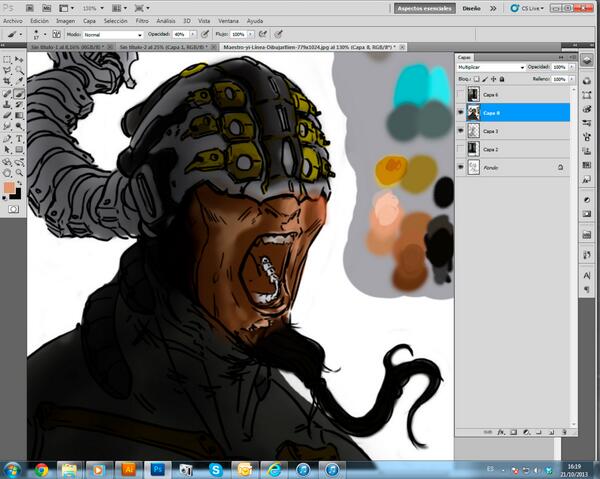The image size is (600, 479).
Task: Select the 3D Object Rotate tool
Action: (x=7, y=162)
